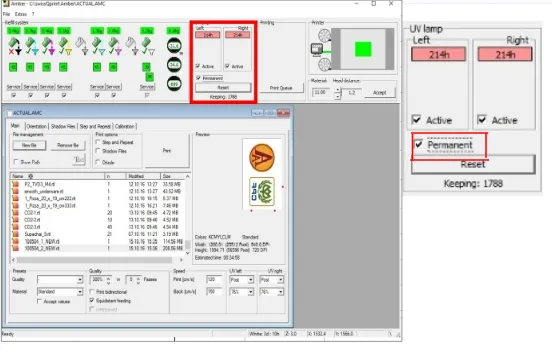Screen dimensions: 552x361
Task: Open the UV left mode dropdown
Action: pyautogui.click(x=250, y=280)
